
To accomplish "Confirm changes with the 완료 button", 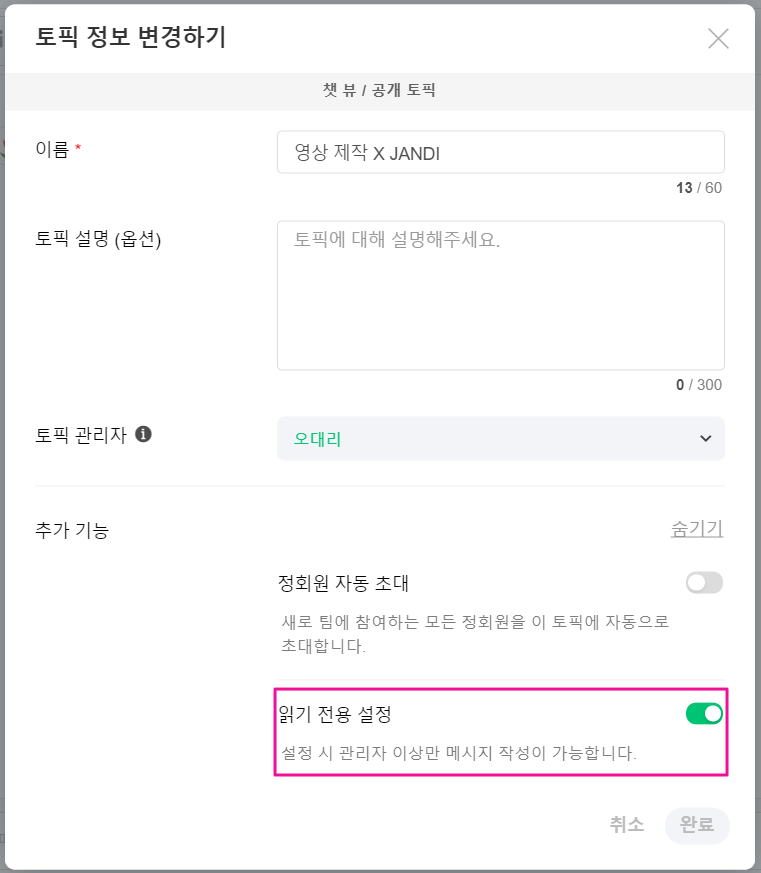I will (697, 825).
